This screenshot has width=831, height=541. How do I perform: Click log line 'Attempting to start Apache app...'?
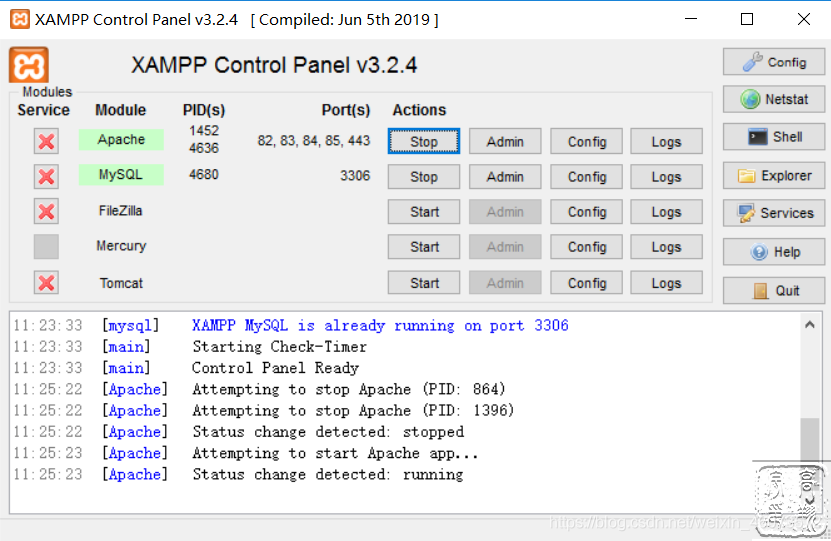pyautogui.click(x=335, y=453)
